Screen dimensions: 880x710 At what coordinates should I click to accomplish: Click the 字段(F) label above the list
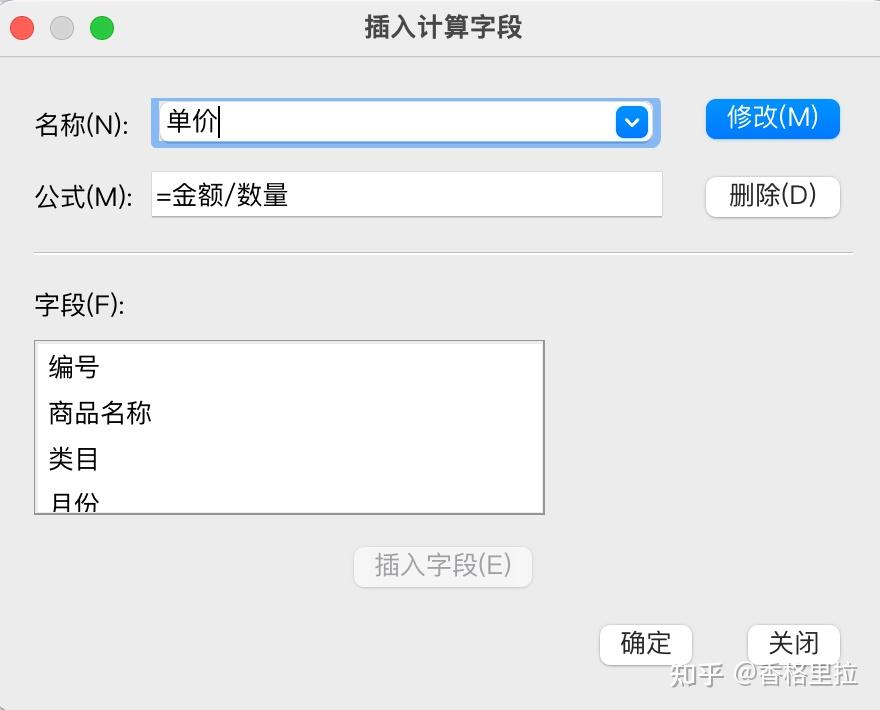tap(80, 305)
